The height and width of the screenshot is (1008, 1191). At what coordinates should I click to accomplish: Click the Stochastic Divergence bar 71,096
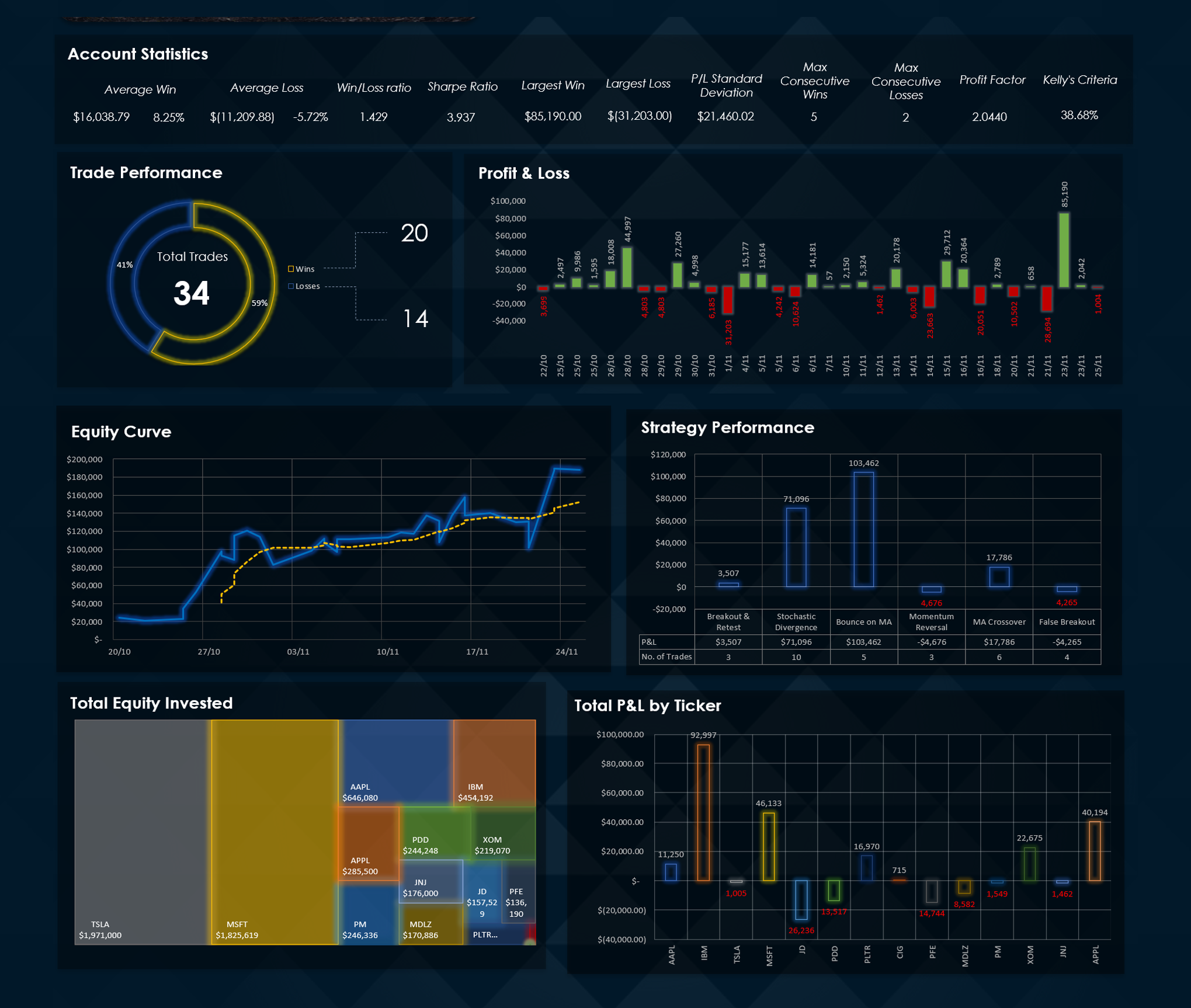point(796,547)
